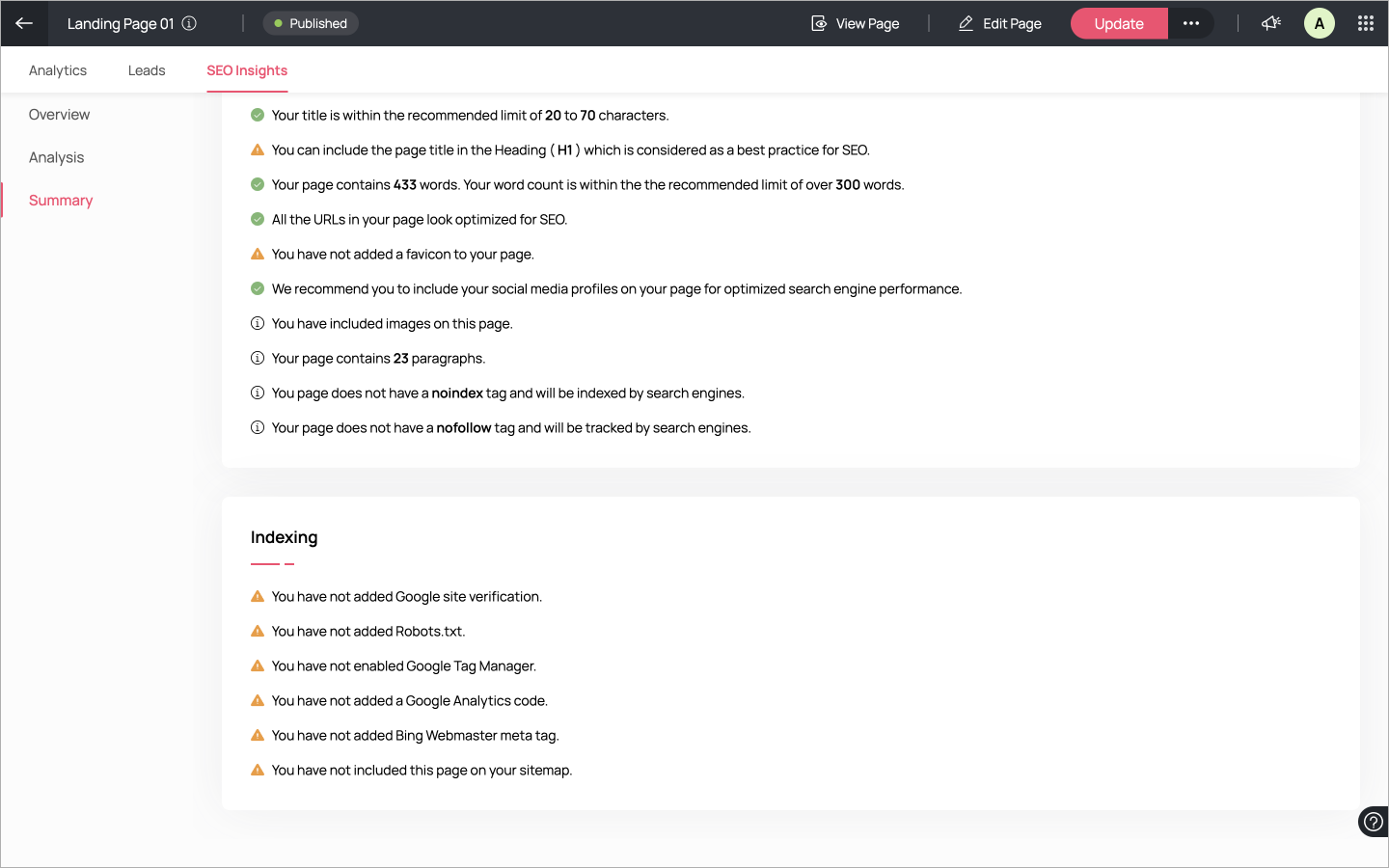Click 'You have not added Google site verification.' text
Viewport: 1389px width, 868px height.
(x=407, y=597)
